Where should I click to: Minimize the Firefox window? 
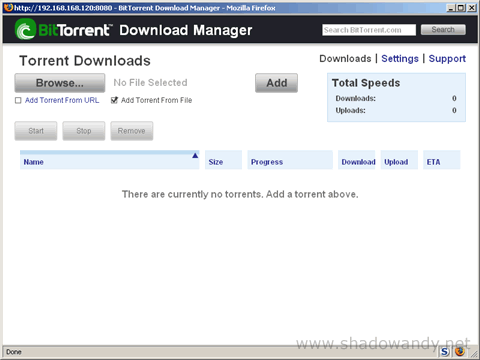(451, 8)
